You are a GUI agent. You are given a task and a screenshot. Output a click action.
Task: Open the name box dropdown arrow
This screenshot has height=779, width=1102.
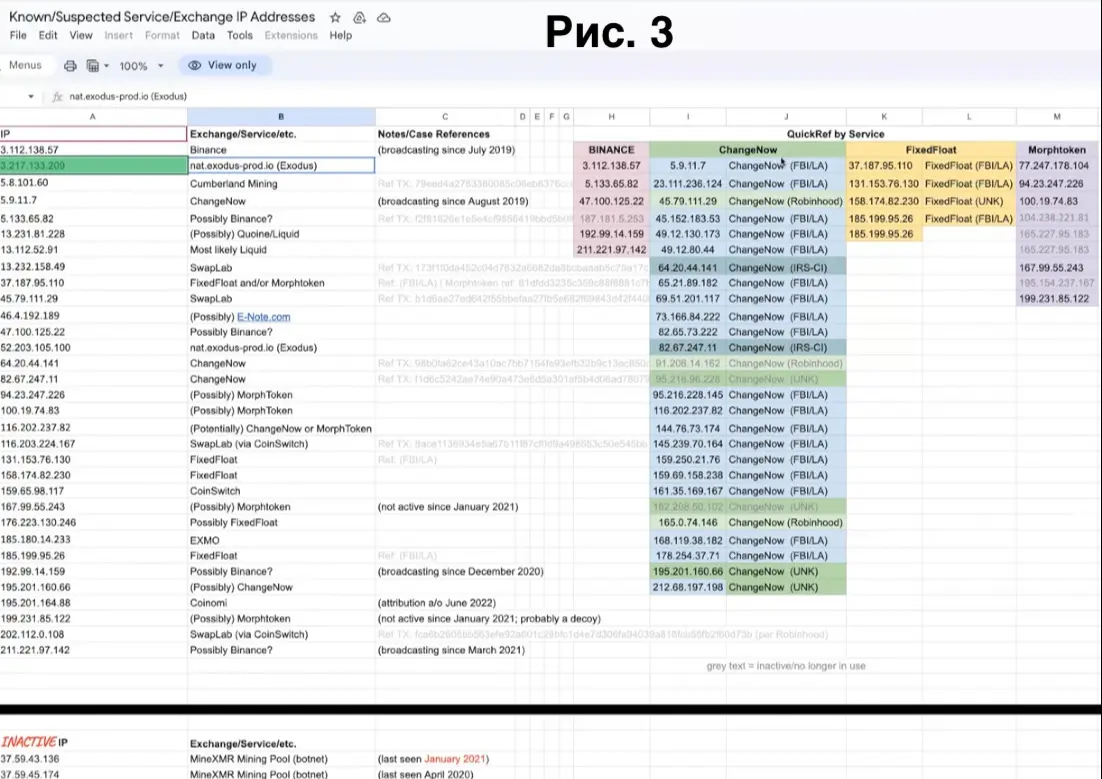pos(31,96)
